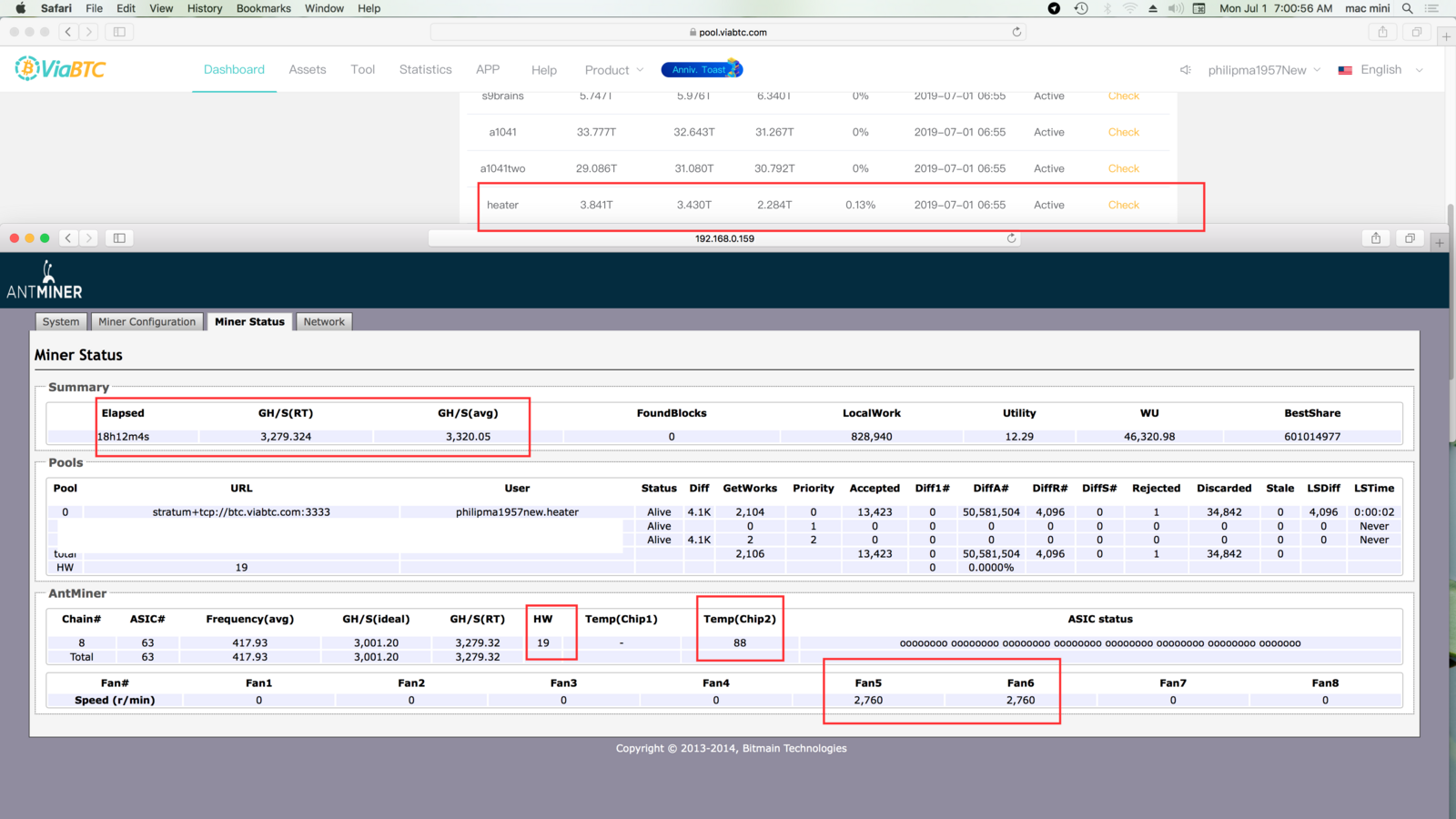Click the ANTMINER logo
The height and width of the screenshot is (819, 1456).
(x=45, y=280)
